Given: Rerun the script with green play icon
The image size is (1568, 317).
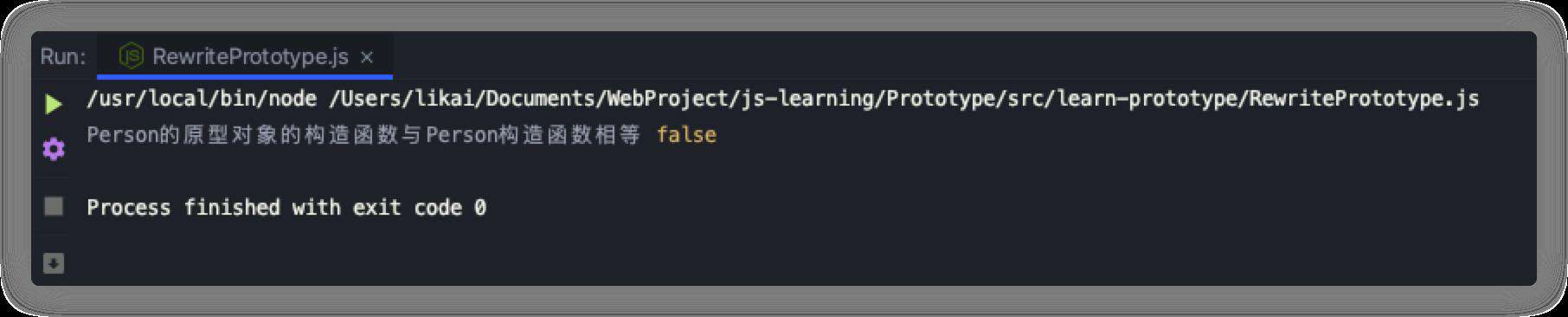Looking at the screenshot, I should pos(54,104).
